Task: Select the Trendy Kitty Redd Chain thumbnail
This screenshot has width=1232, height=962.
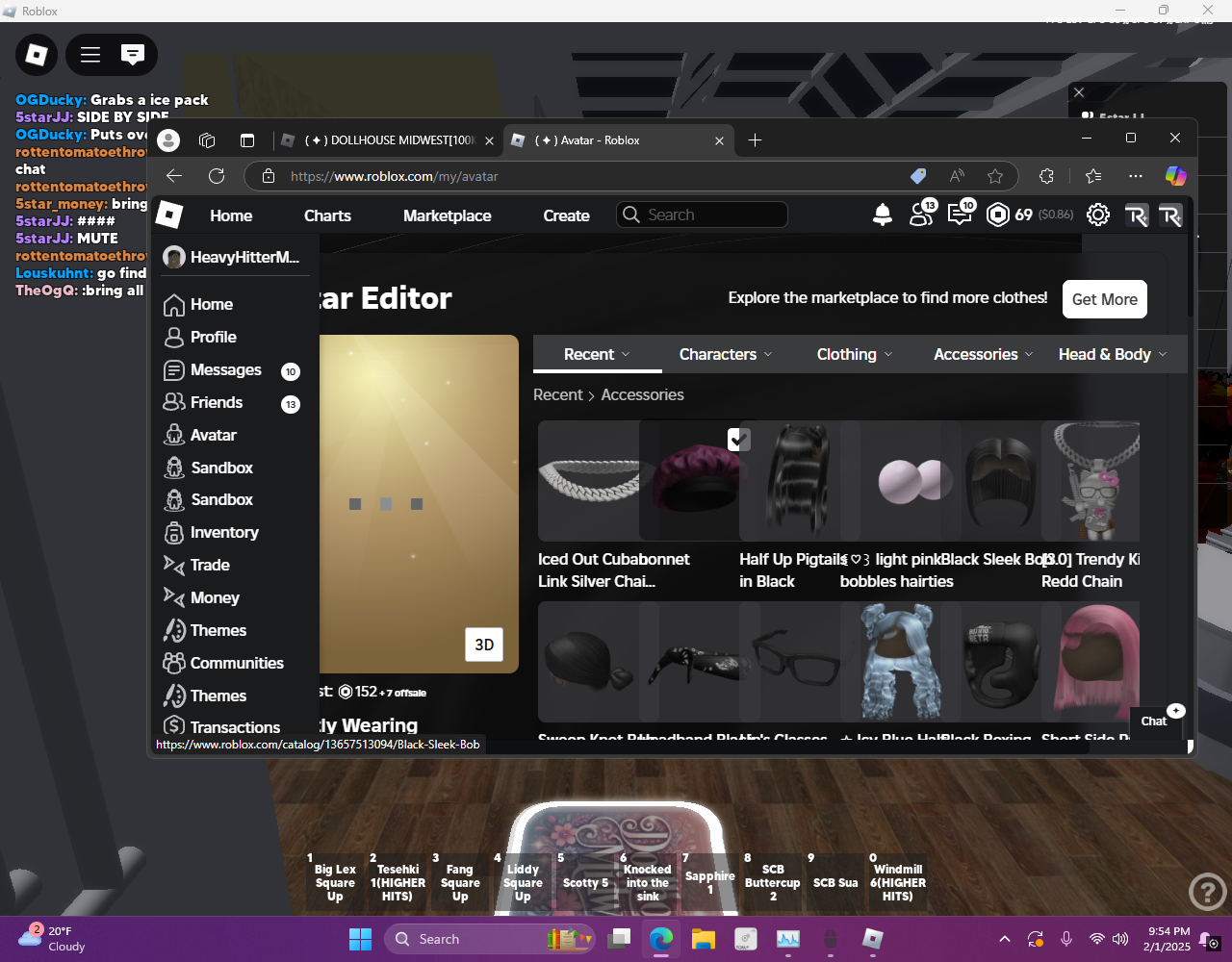Action: (x=1091, y=480)
